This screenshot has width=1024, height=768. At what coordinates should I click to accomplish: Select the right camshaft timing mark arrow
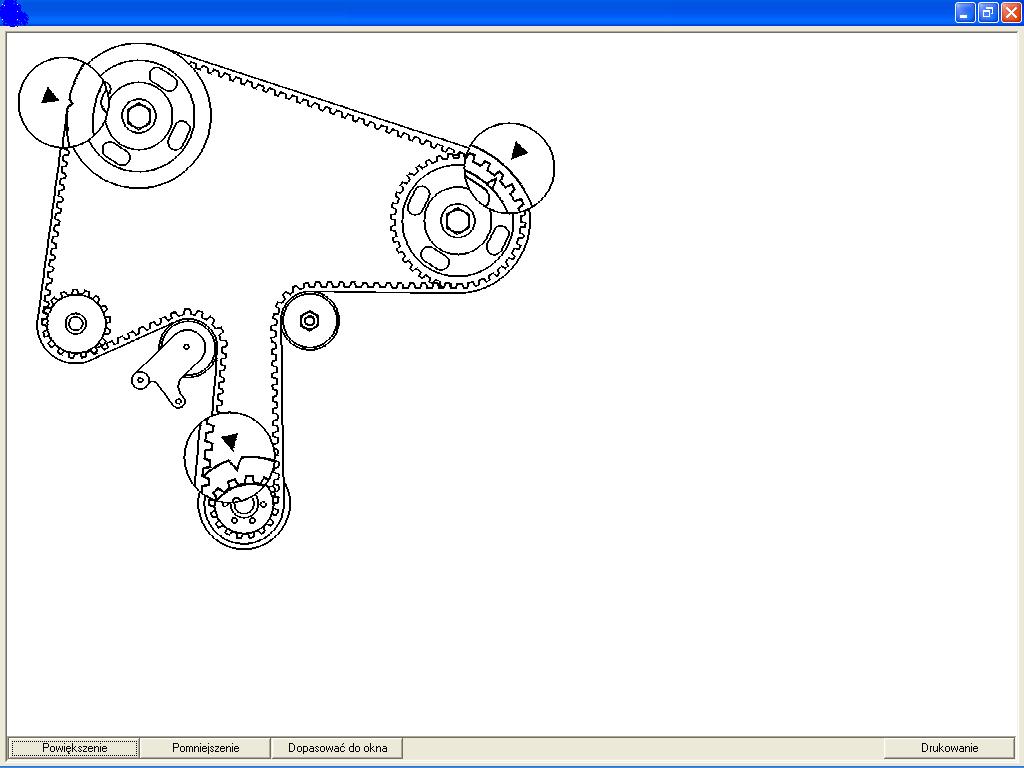tap(518, 151)
